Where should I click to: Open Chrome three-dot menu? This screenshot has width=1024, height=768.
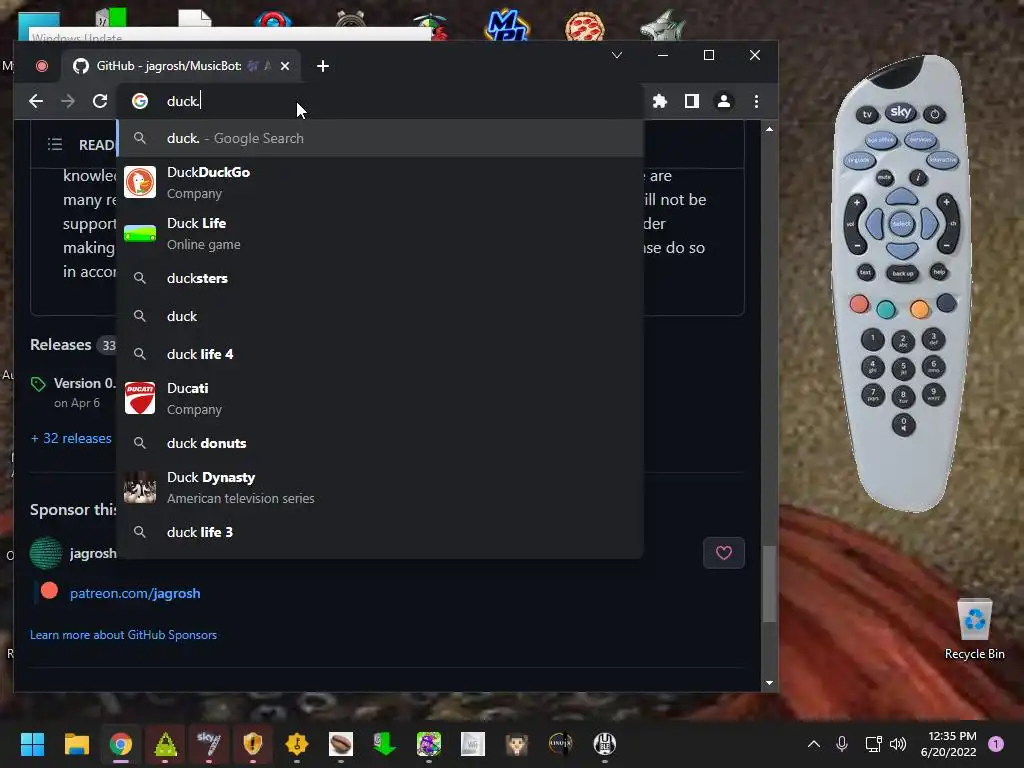coord(756,101)
